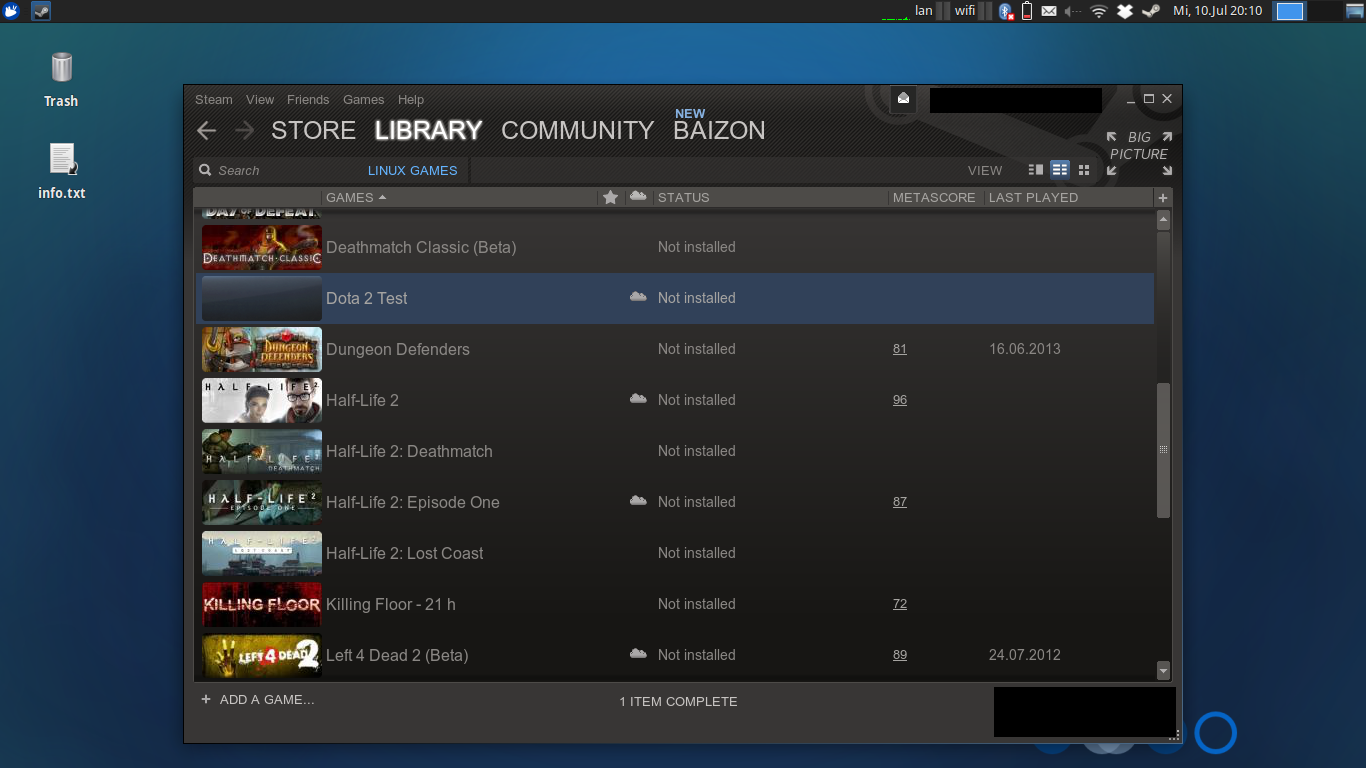
Task: Open the View menu
Action: [260, 100]
